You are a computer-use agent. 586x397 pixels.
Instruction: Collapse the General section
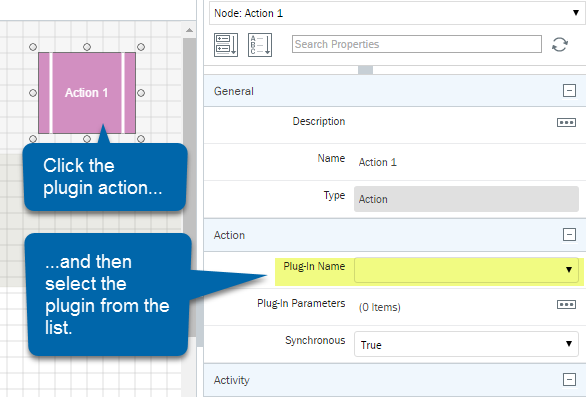point(569,90)
